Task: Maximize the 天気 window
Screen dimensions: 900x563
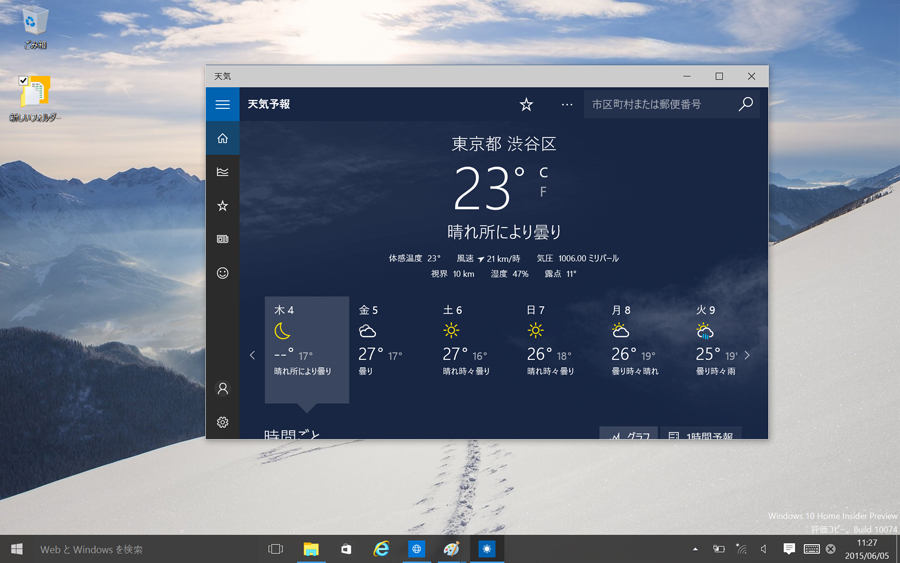Action: tap(719, 76)
